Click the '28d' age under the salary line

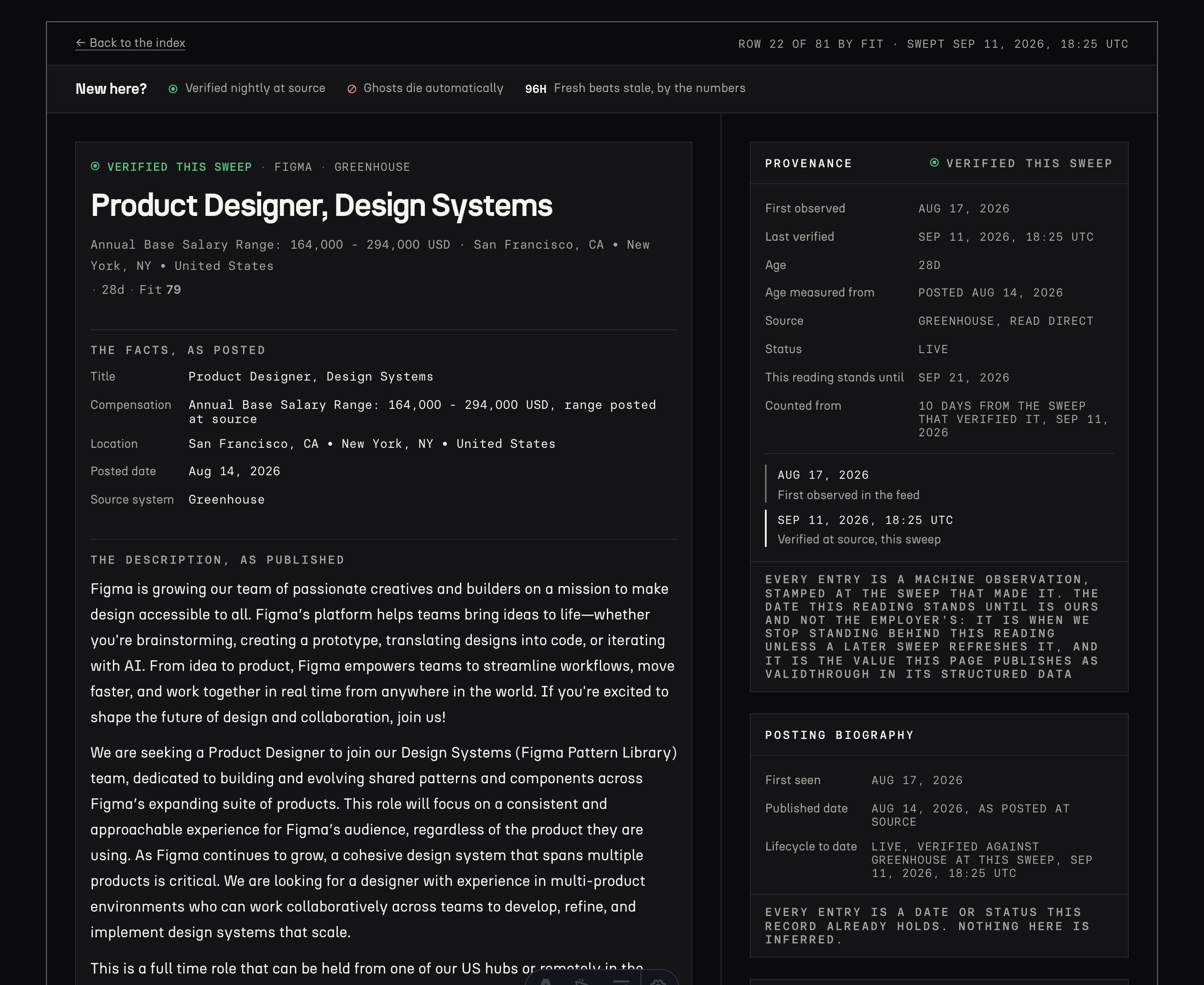(113, 289)
